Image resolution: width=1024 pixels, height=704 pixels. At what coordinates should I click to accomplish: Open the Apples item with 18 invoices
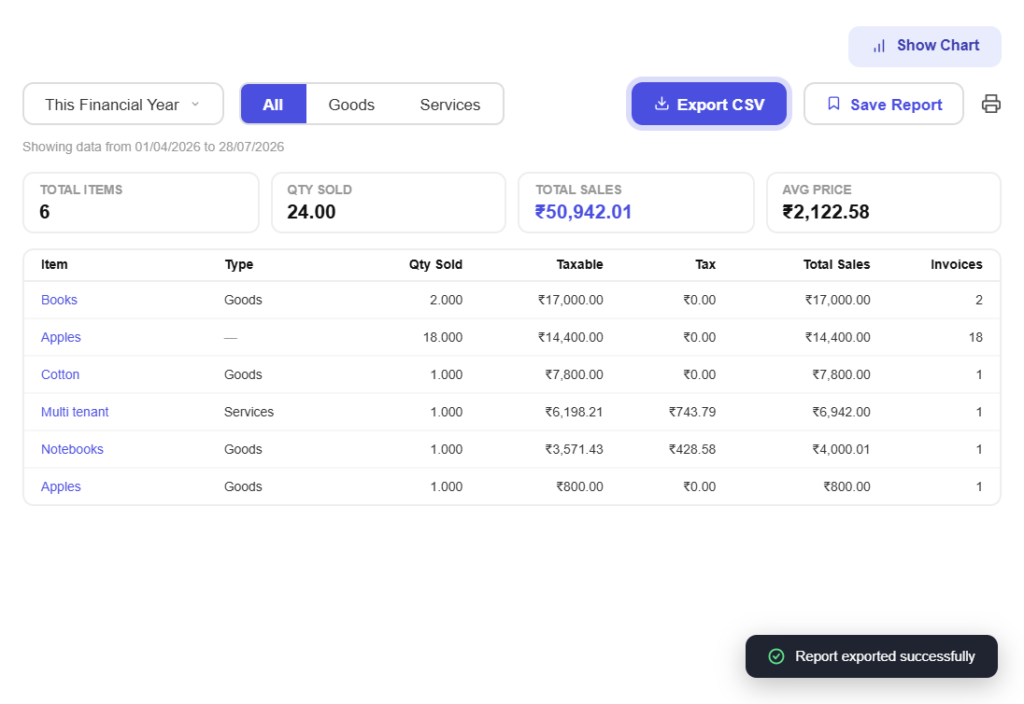coord(61,337)
